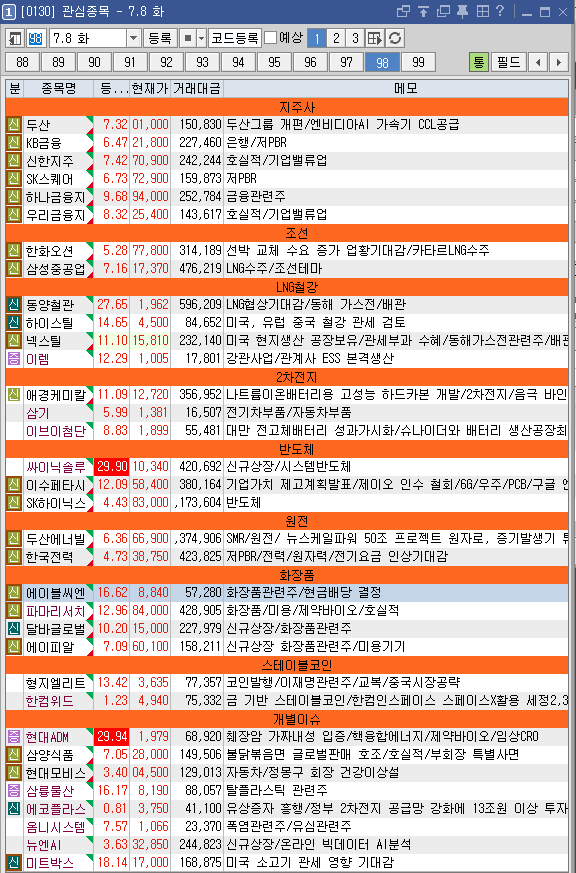Click the 증 icon beside 이렘
This screenshot has height=873, width=576.
coord(14,359)
